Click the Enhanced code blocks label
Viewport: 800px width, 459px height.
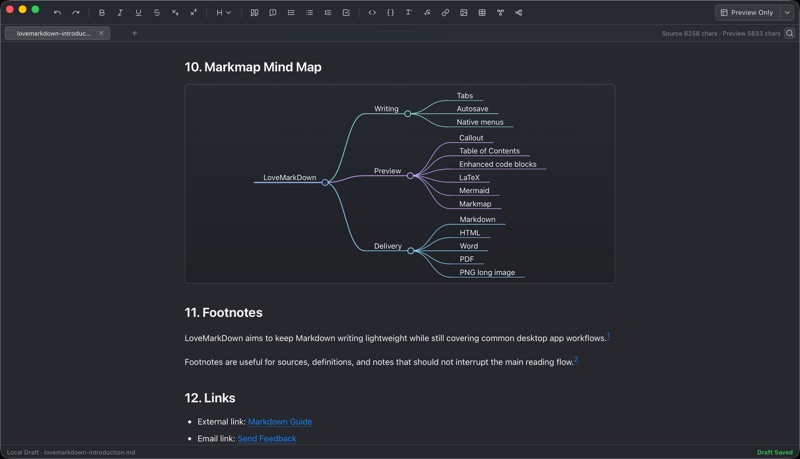(x=497, y=164)
